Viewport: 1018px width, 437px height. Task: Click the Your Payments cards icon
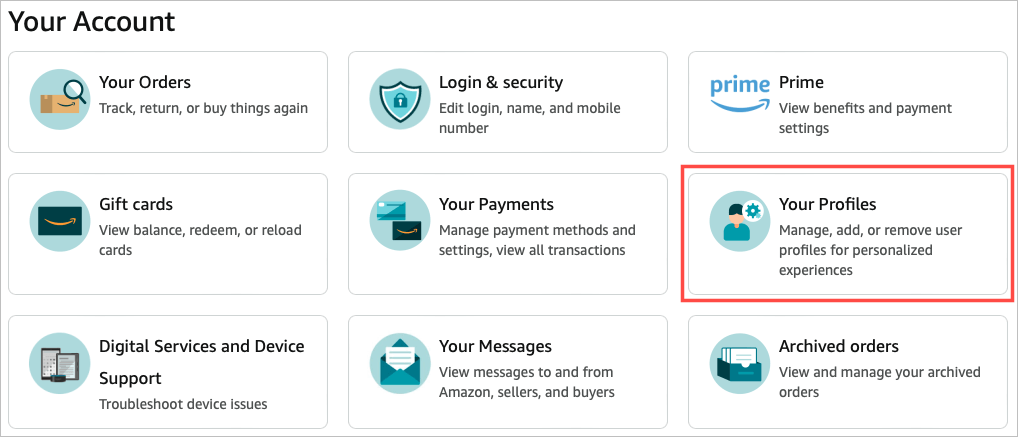coord(399,221)
